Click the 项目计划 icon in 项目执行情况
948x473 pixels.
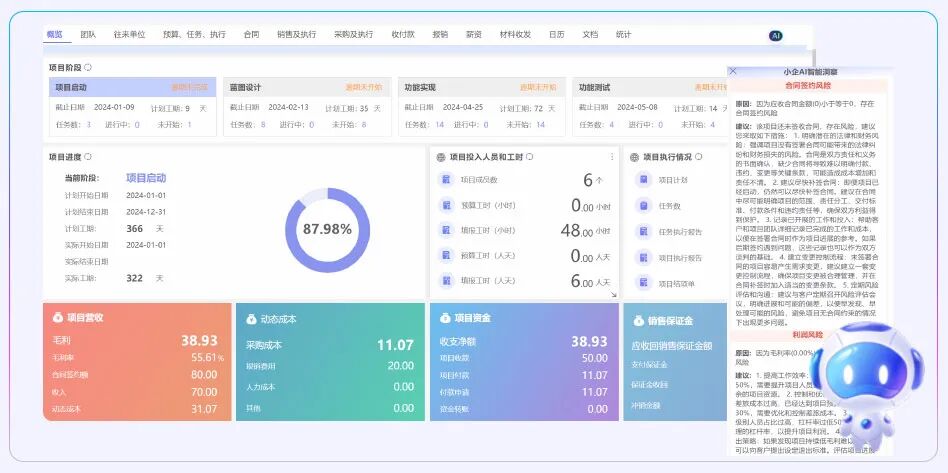(641, 181)
